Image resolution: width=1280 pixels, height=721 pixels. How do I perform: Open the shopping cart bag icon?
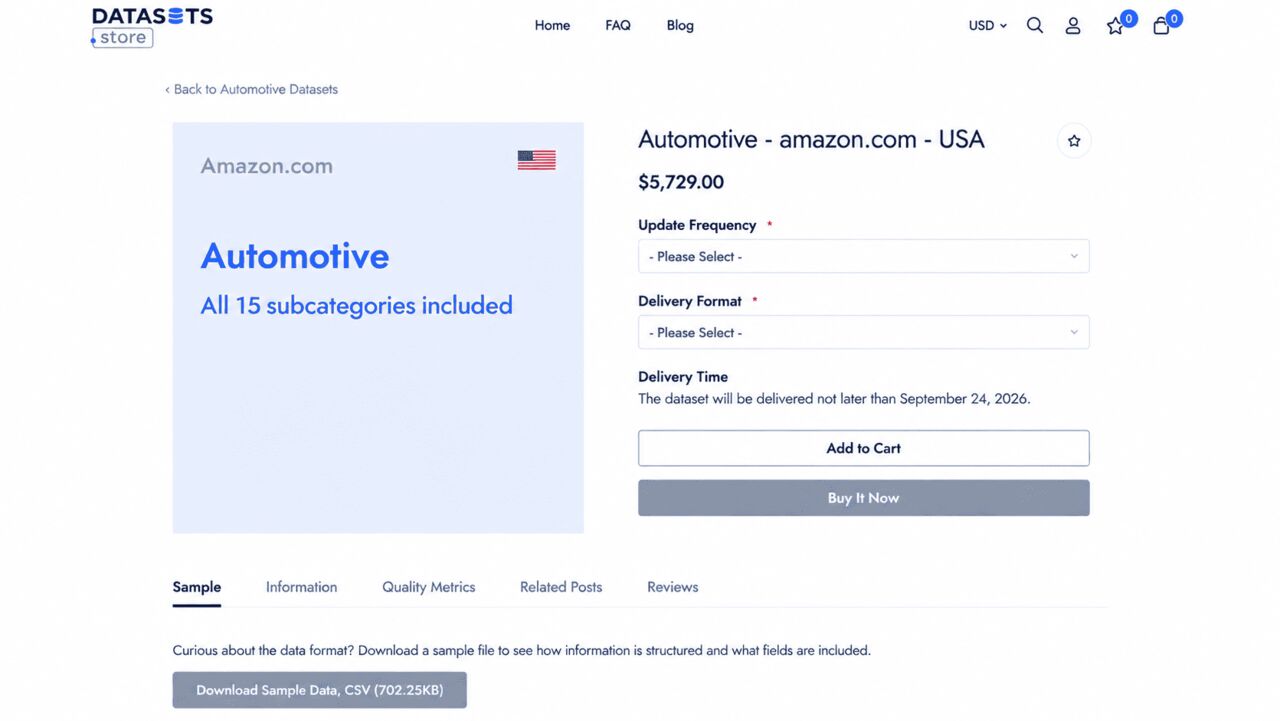click(x=1161, y=26)
